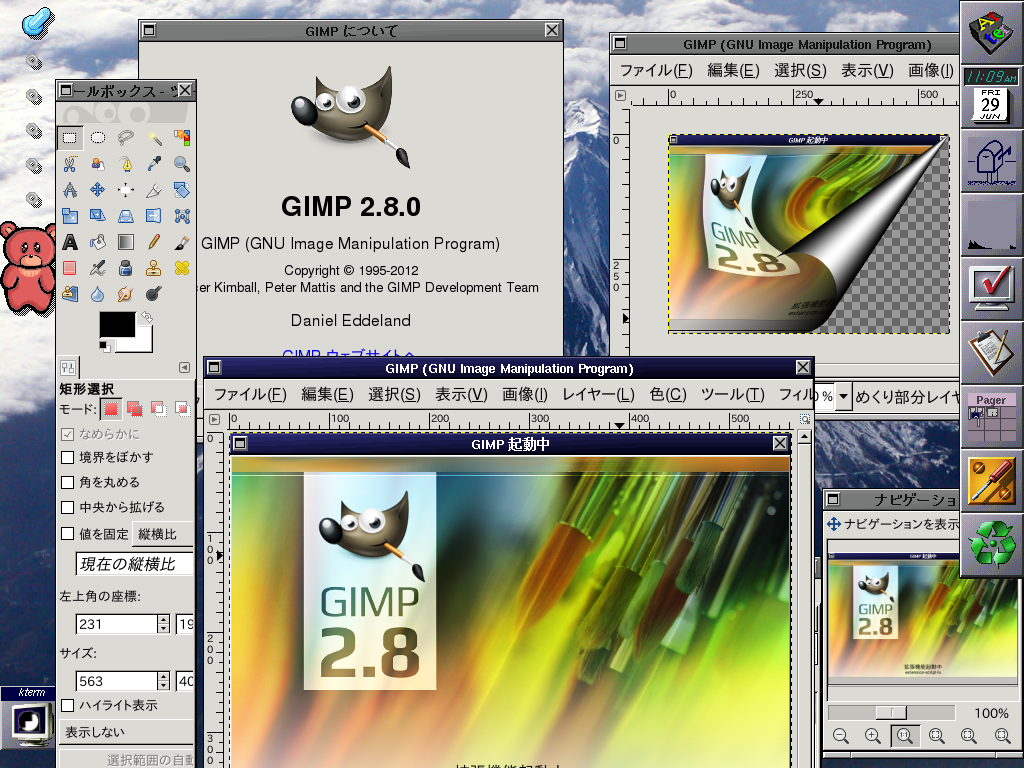Pick the Shear tool

click(x=97, y=216)
